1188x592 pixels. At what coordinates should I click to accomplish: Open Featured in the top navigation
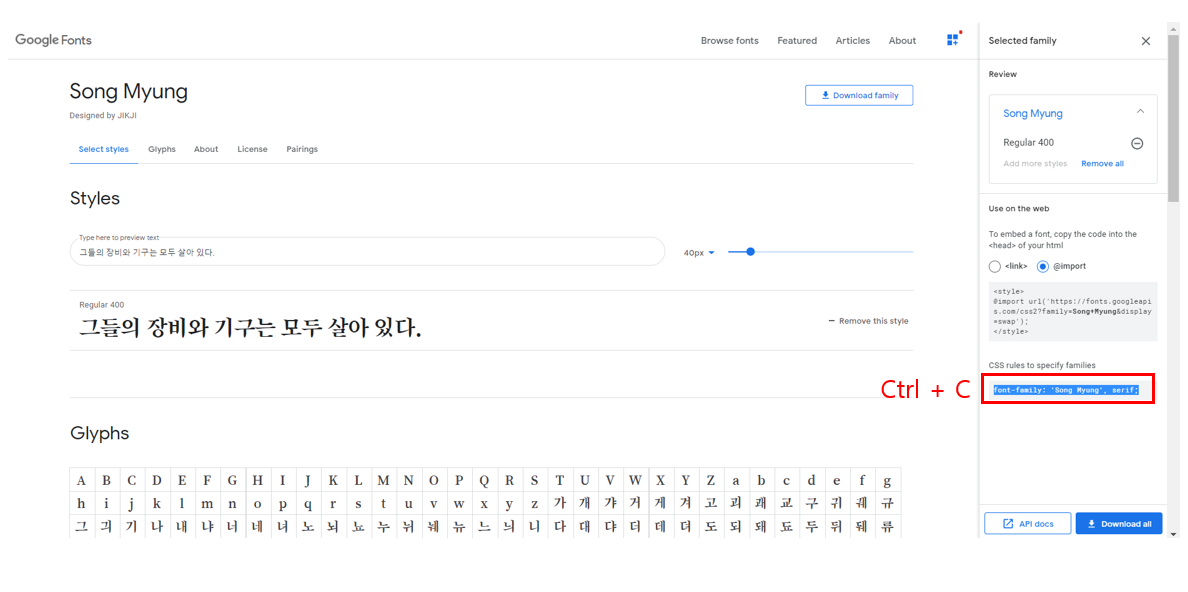(x=797, y=41)
